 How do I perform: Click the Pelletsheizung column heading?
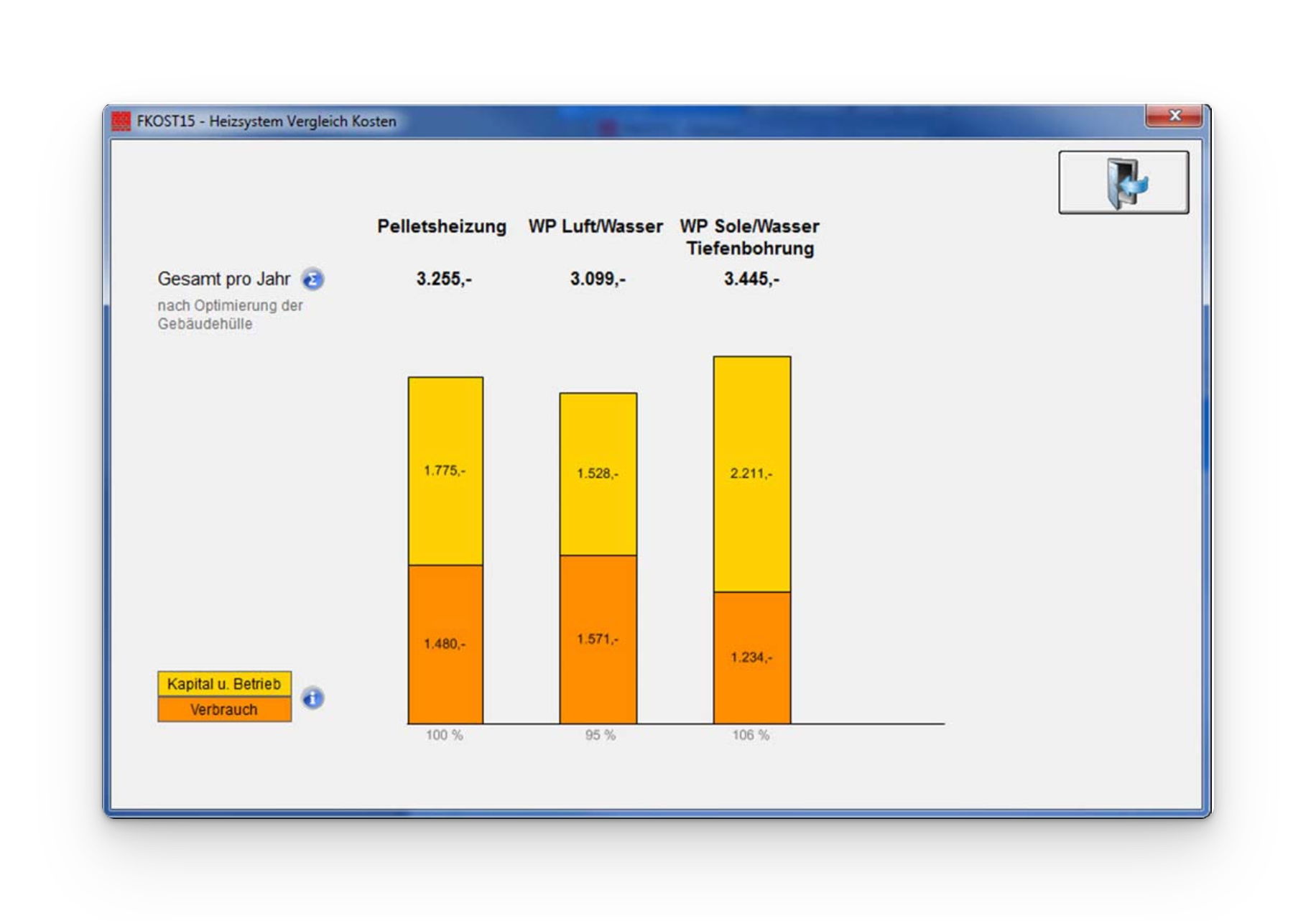[x=442, y=226]
